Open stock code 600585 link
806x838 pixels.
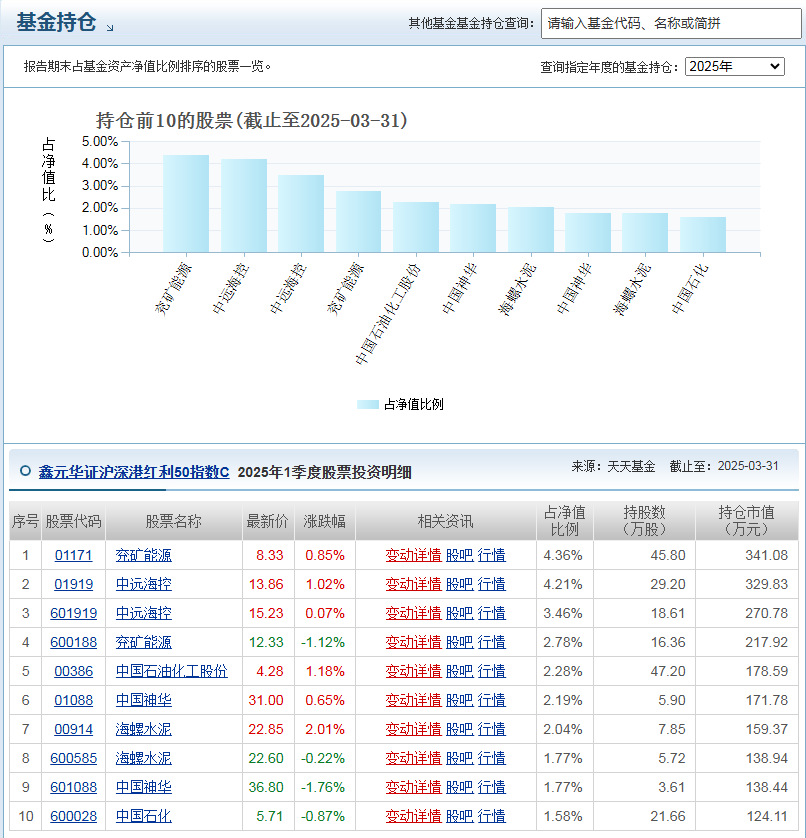(x=74, y=758)
